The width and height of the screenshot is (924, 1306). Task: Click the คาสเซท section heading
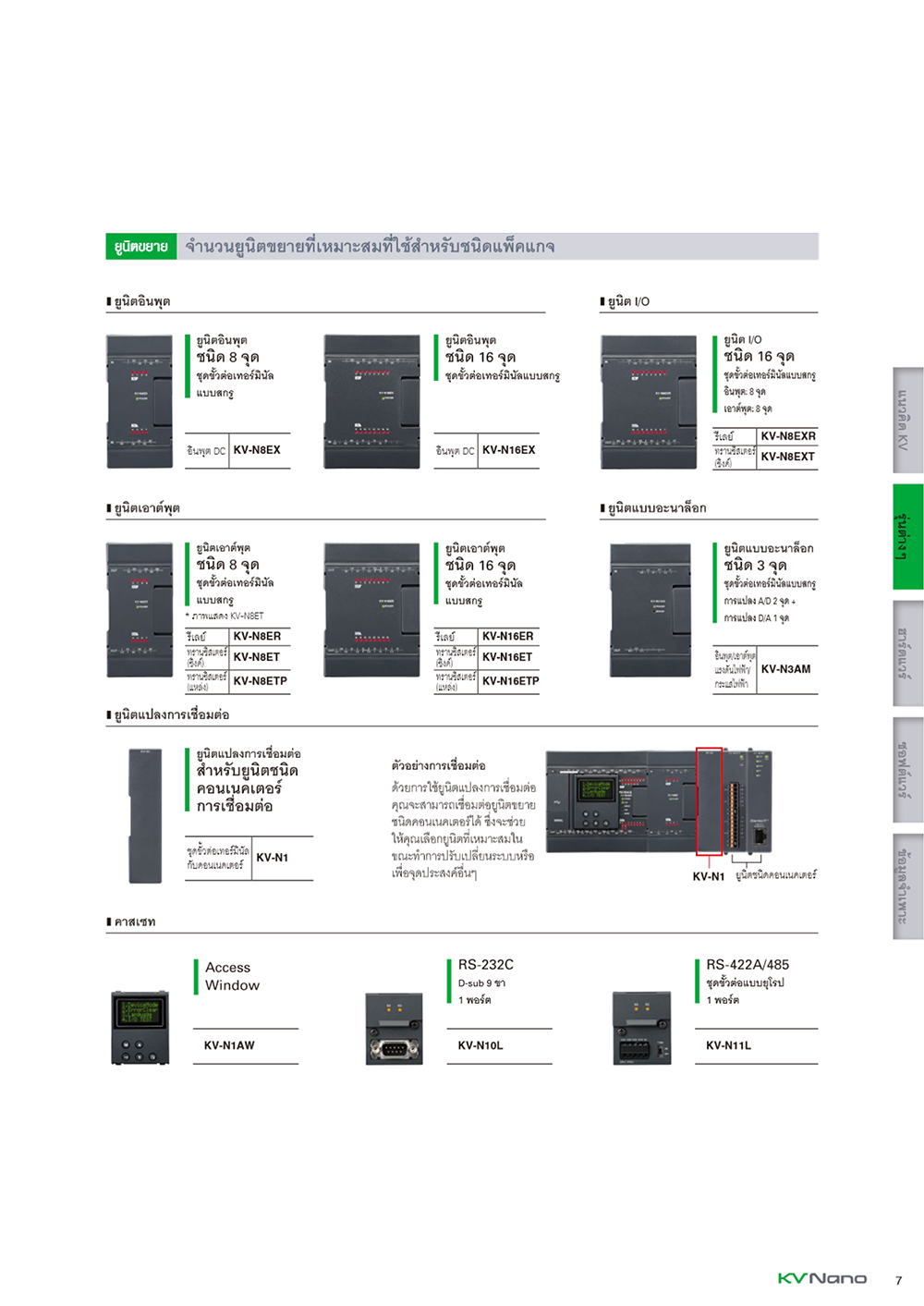135,922
